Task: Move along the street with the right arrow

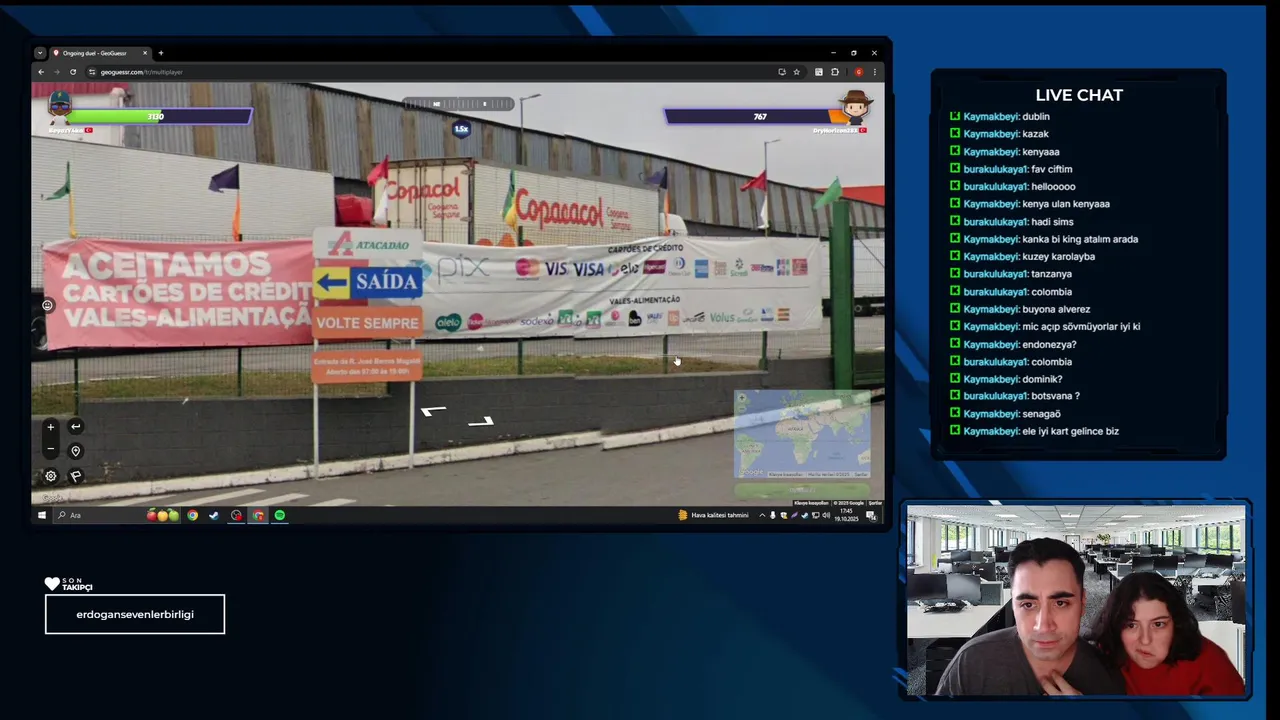Action: (481, 422)
